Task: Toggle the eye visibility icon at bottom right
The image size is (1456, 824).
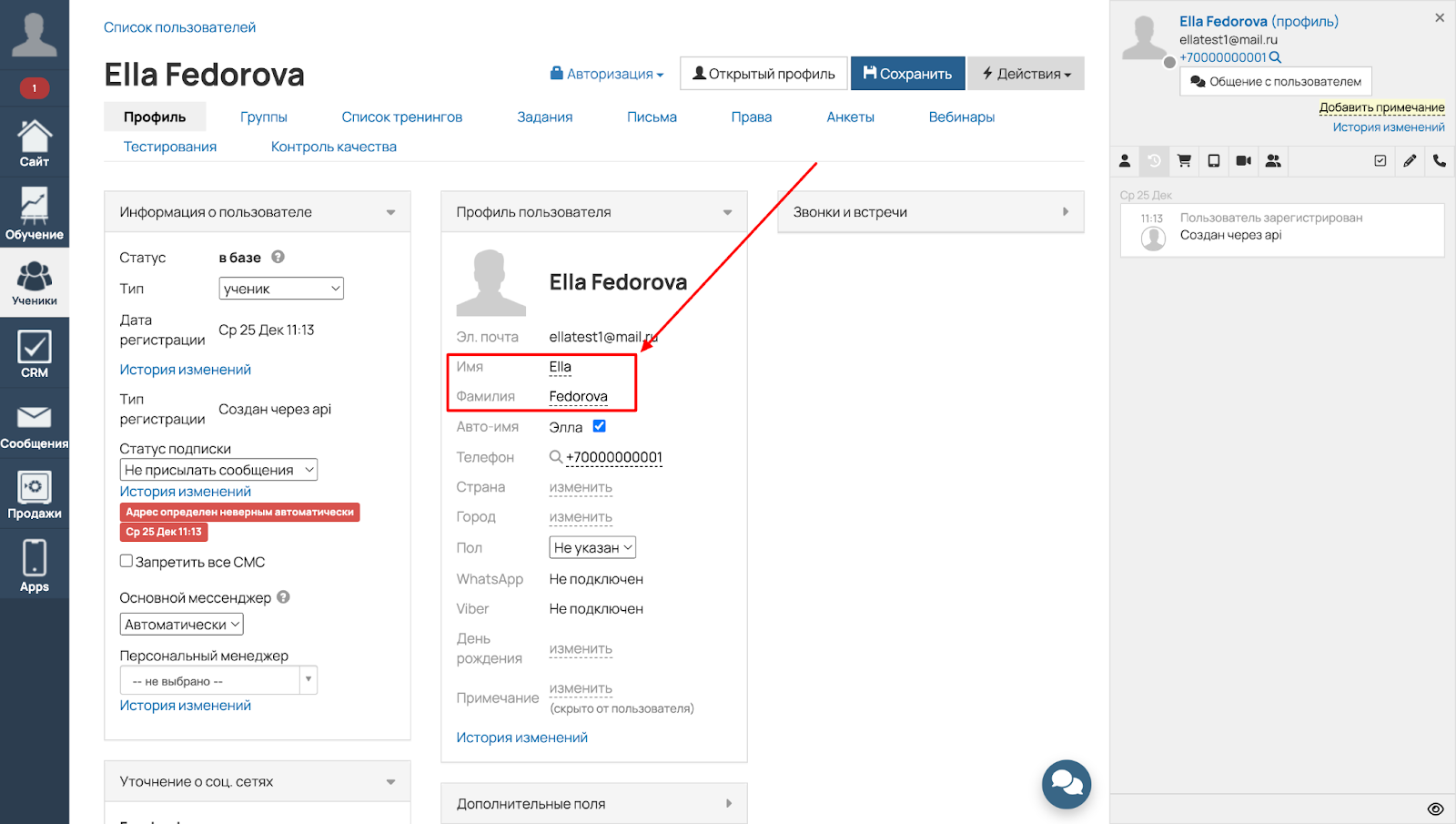Action: [1435, 809]
